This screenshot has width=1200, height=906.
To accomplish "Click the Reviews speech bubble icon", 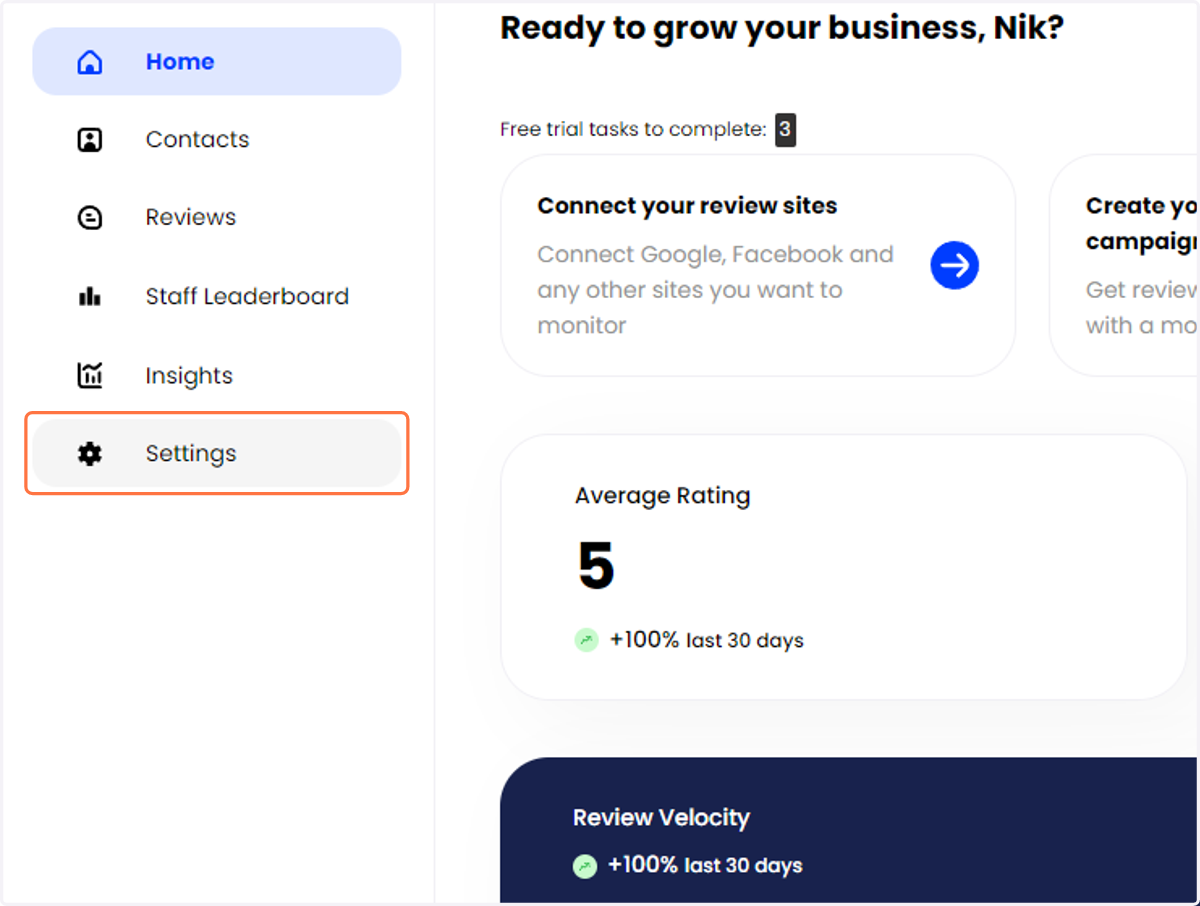I will coord(90,218).
